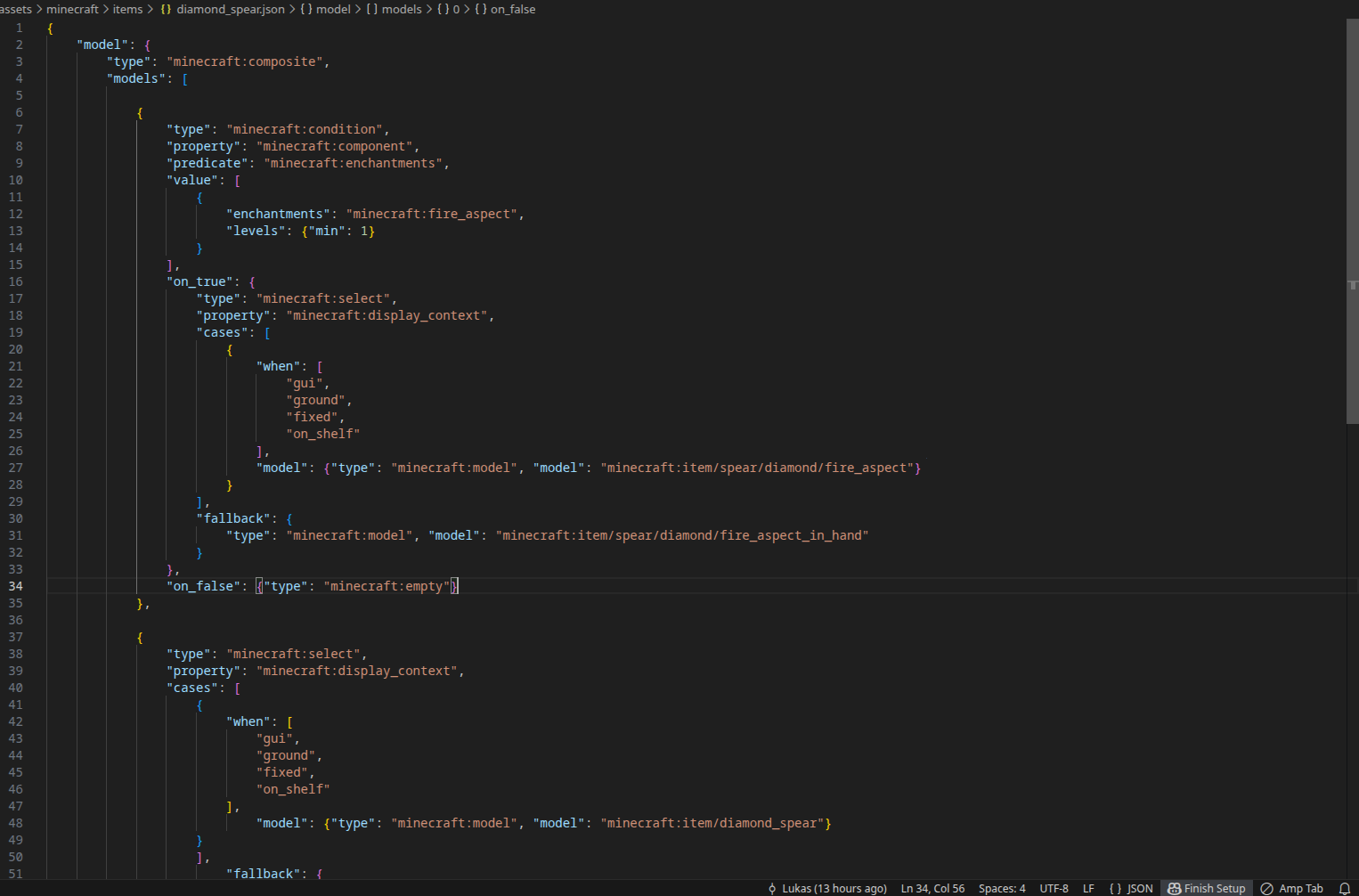
Task: Click Ln 34, Col 56 go-to-line
Action: click(x=932, y=888)
